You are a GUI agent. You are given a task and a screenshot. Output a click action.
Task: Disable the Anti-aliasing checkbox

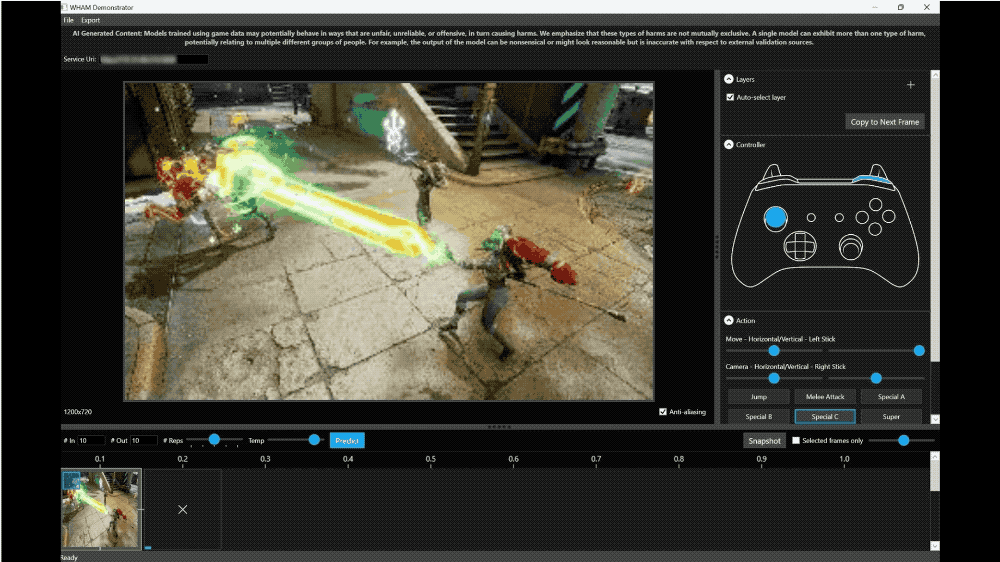click(x=663, y=411)
